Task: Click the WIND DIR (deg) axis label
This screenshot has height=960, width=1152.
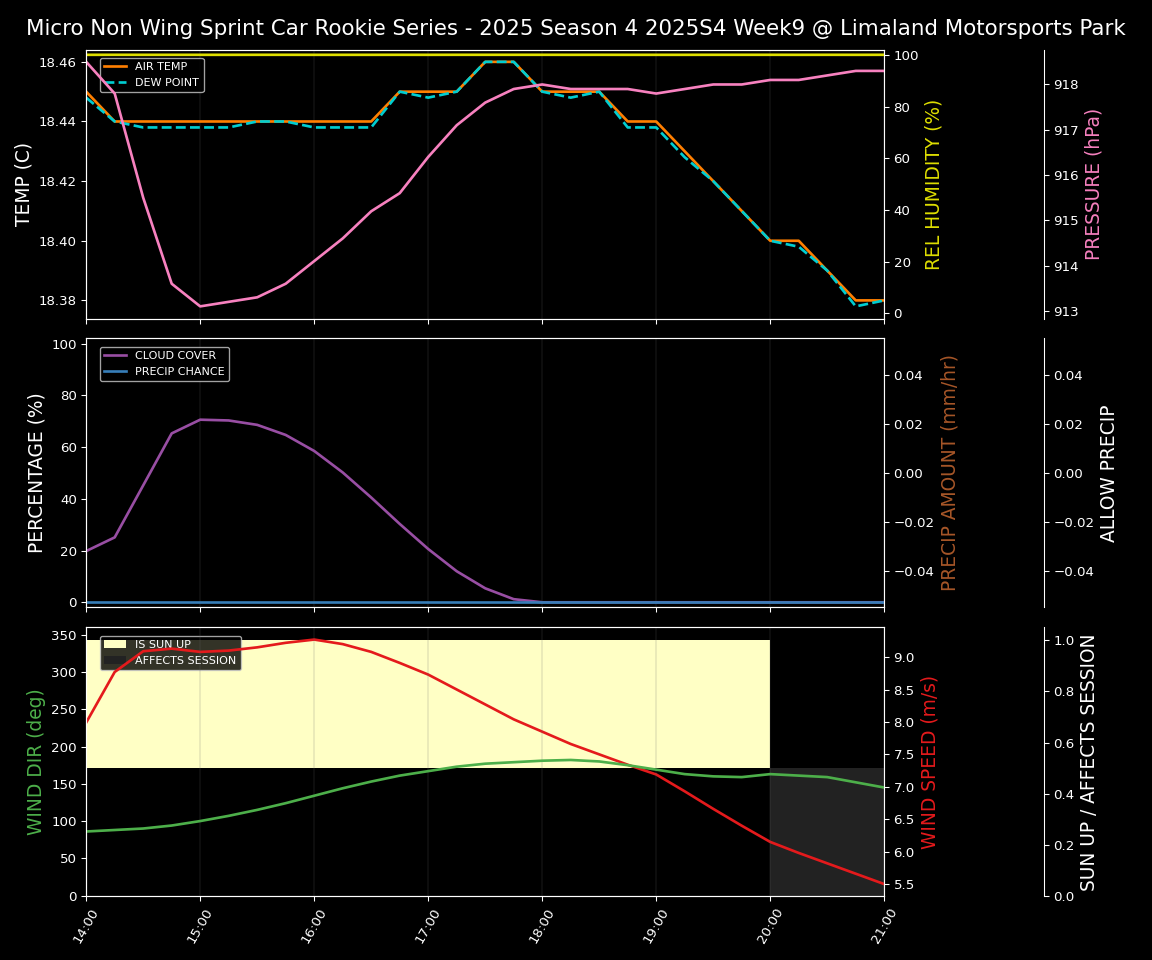Action: pyautogui.click(x=36, y=762)
